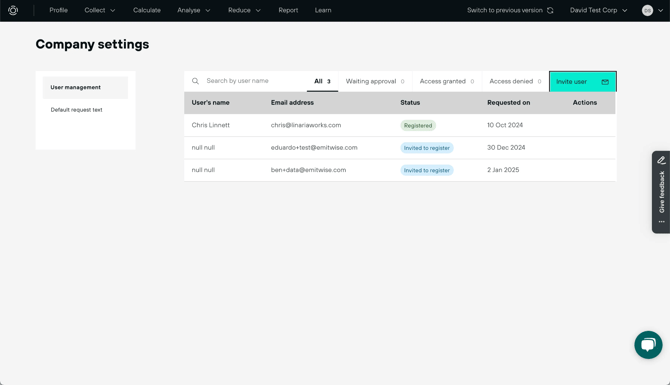Switch to the Access denied tab
The height and width of the screenshot is (385, 670).
point(515,81)
